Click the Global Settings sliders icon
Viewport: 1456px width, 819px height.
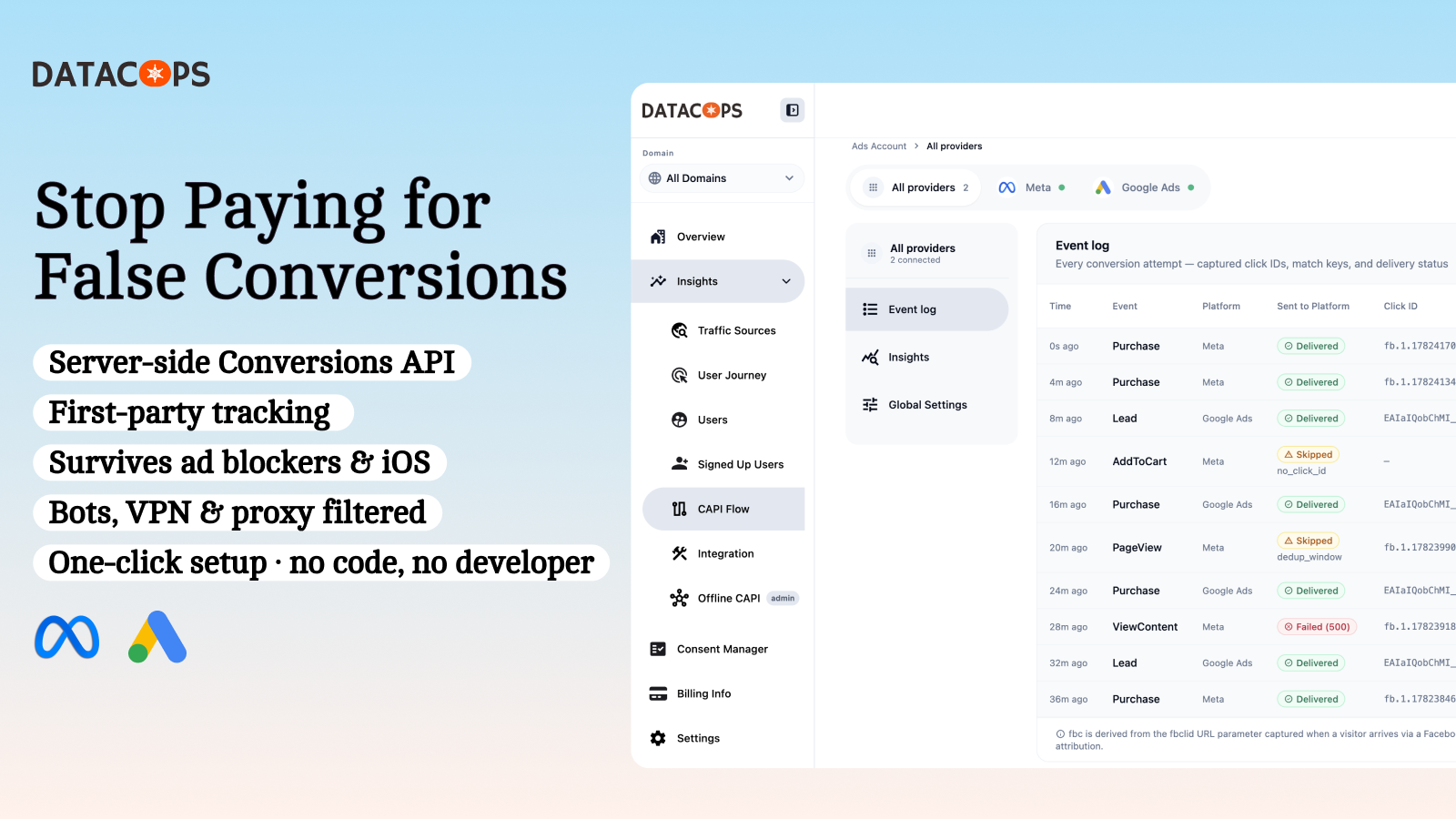870,405
